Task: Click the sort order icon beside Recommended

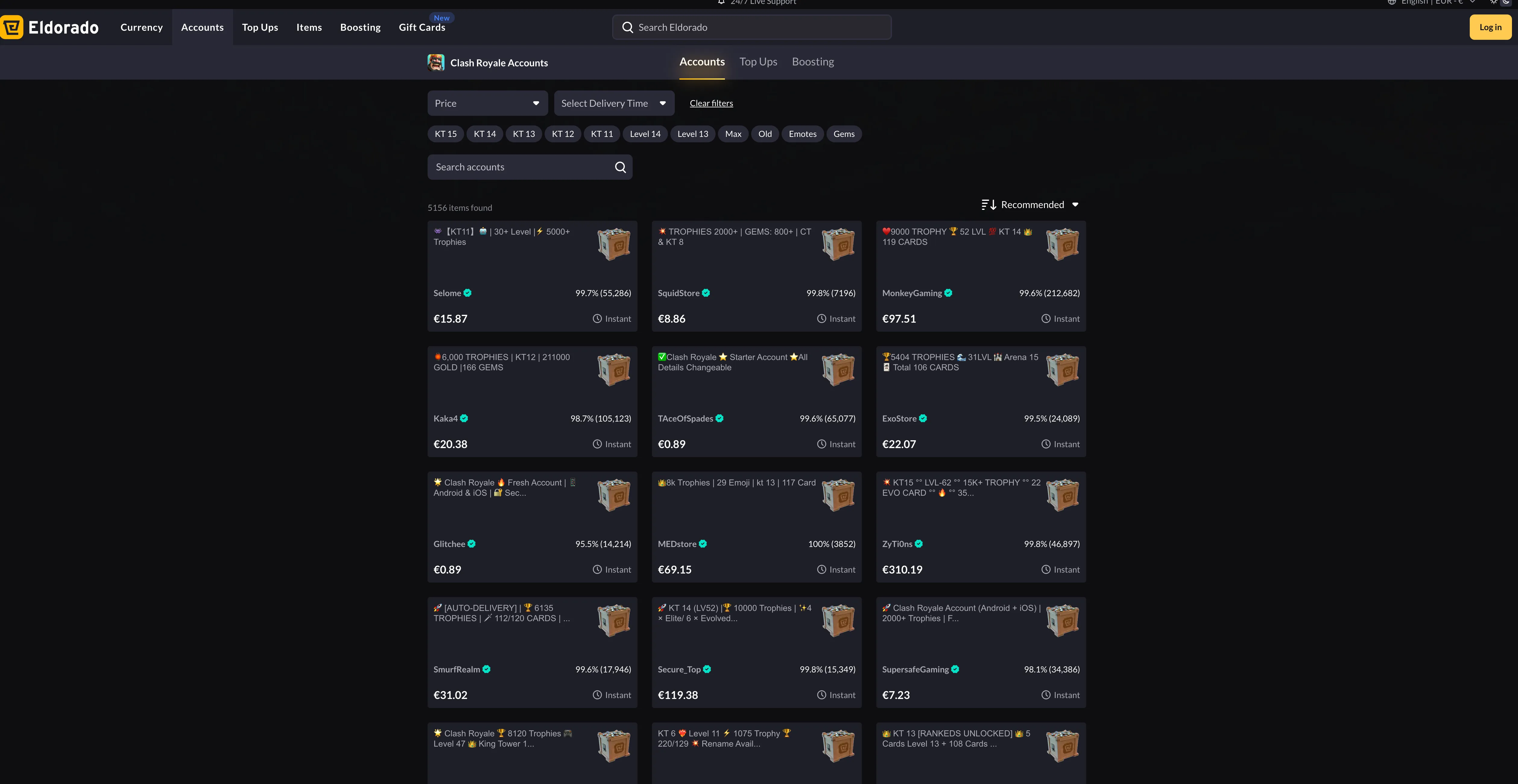Action: pyautogui.click(x=988, y=204)
